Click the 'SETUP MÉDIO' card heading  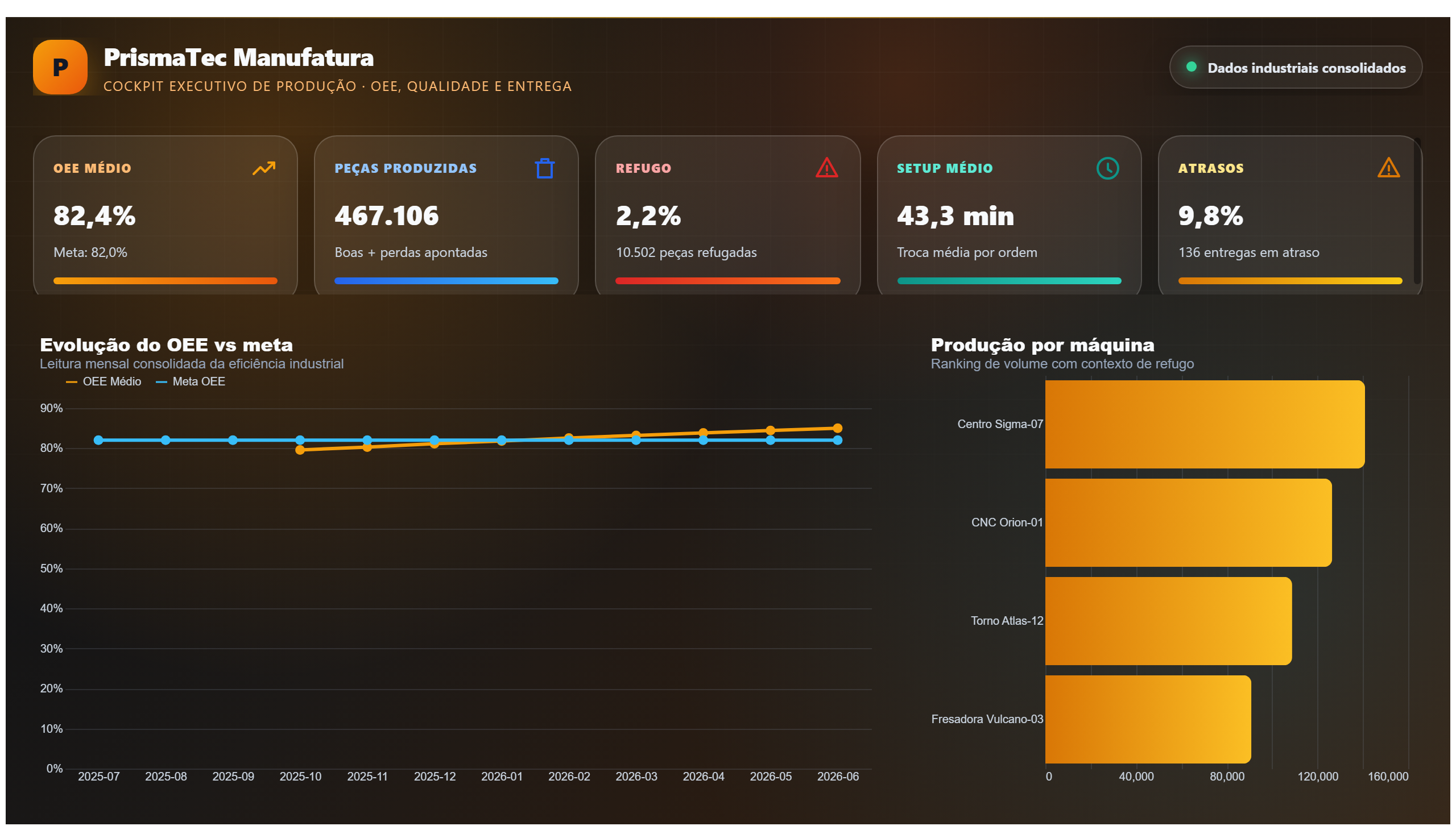945,168
